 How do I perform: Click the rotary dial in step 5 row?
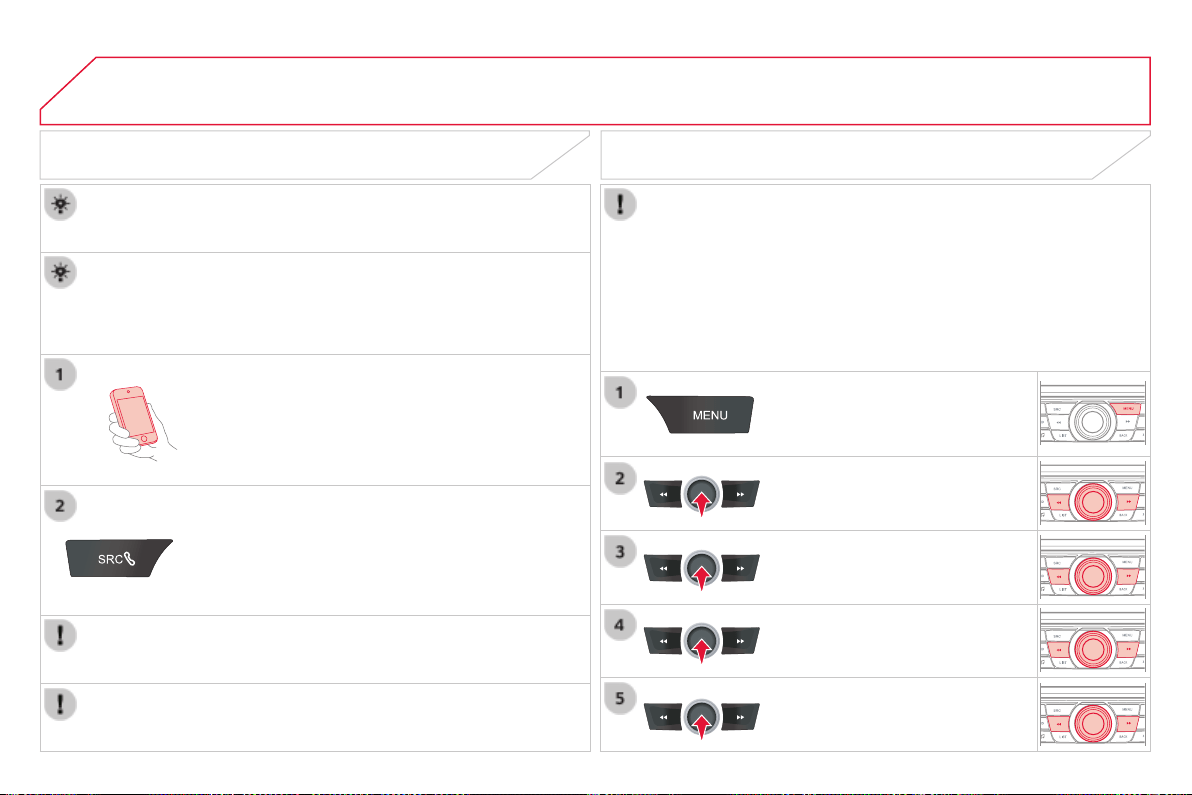(x=701, y=717)
